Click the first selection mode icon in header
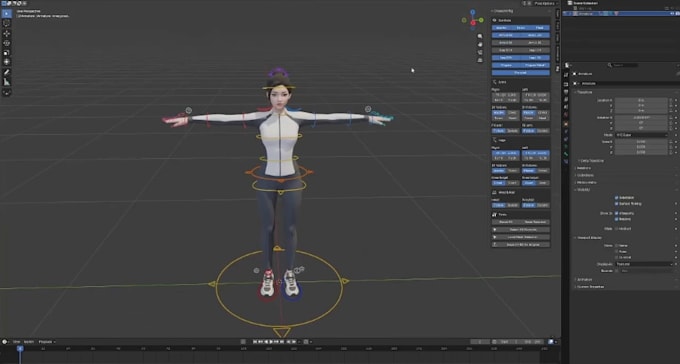The image size is (680, 364). pos(4,3)
